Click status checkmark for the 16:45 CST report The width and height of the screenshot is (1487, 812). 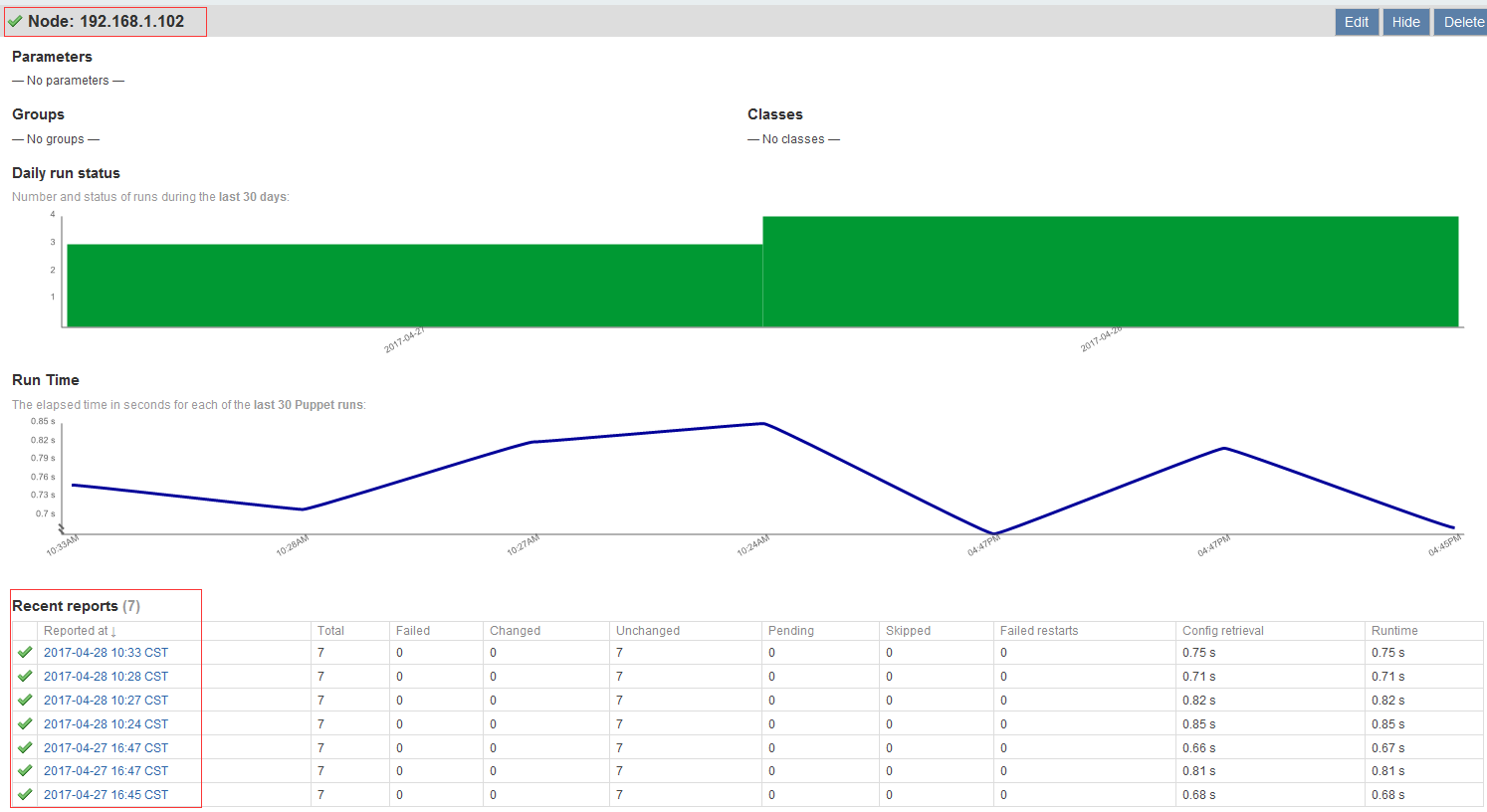pyautogui.click(x=25, y=795)
